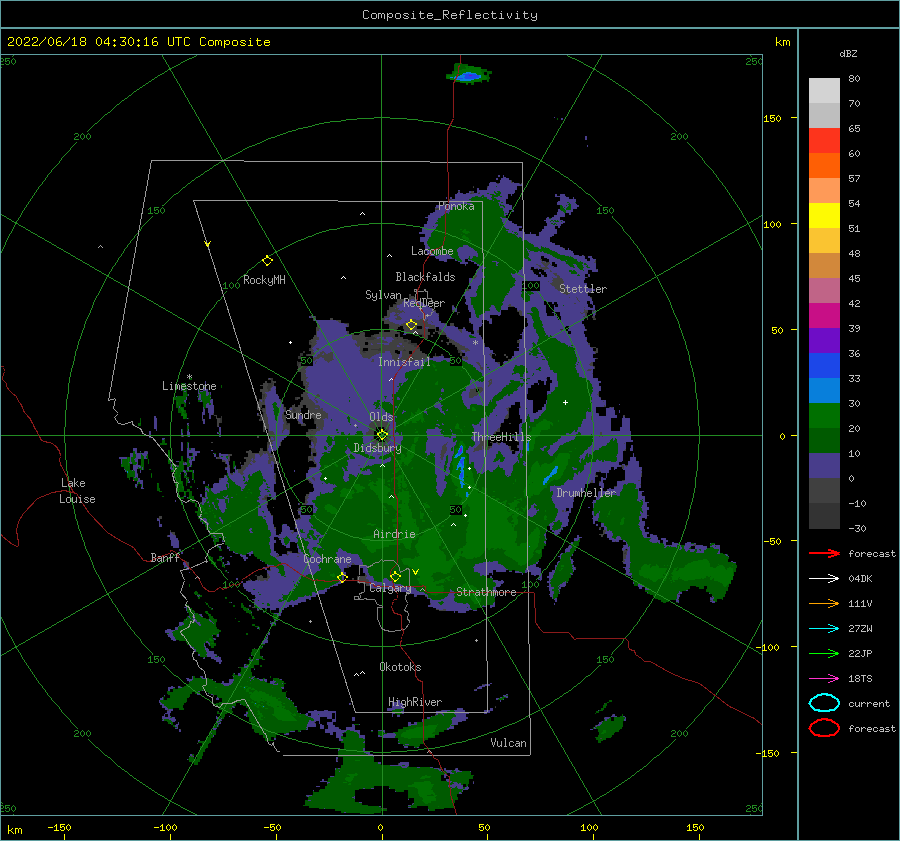This screenshot has width=900, height=841.
Task: Click the lightest gray band atop the legend
Action: (824, 91)
